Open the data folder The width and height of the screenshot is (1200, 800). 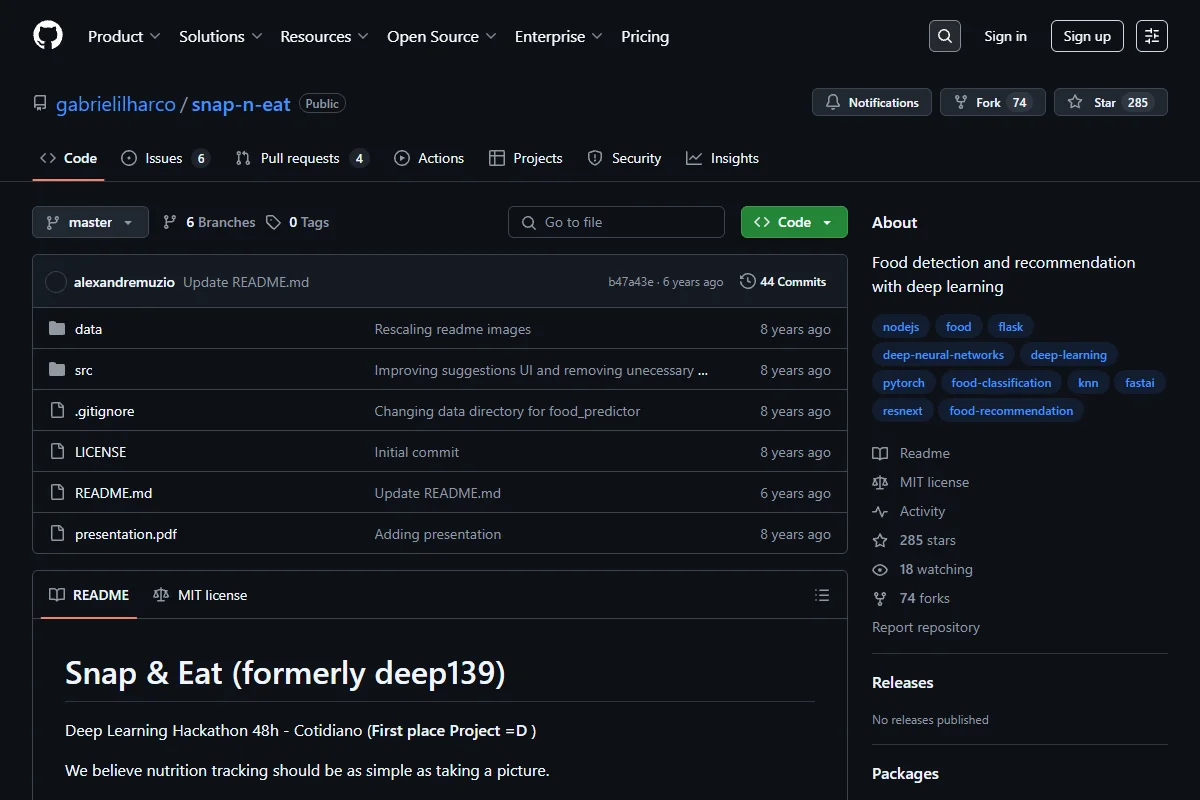pos(88,329)
